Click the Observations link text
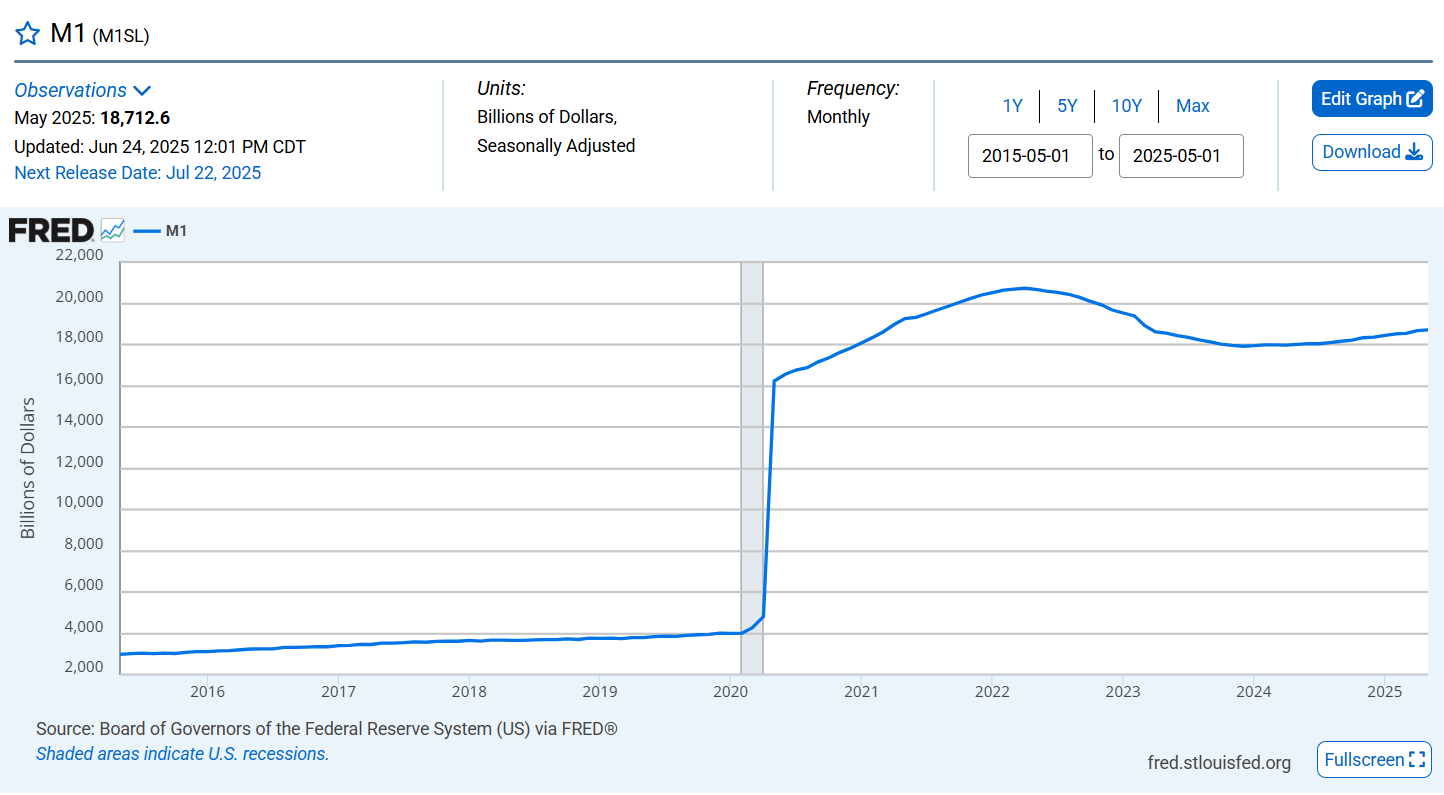This screenshot has width=1444, height=795. (x=71, y=90)
